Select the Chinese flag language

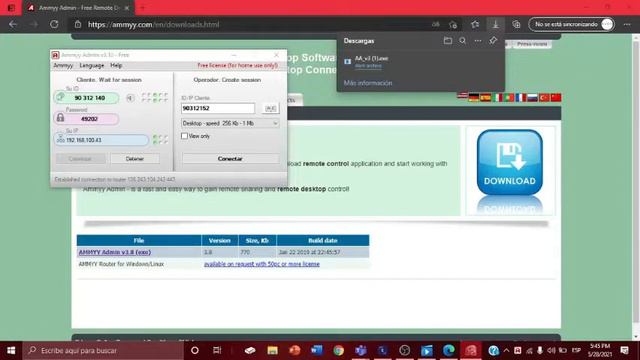(x=556, y=98)
